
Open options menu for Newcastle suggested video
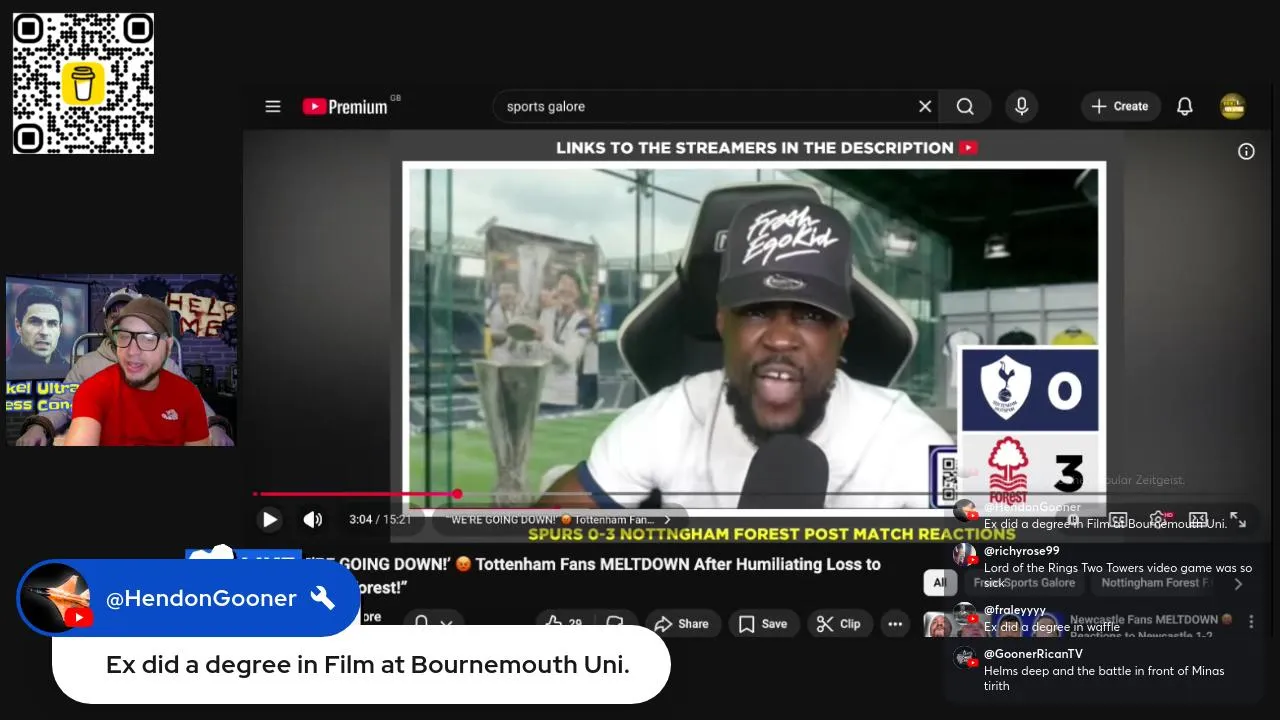[1251, 621]
